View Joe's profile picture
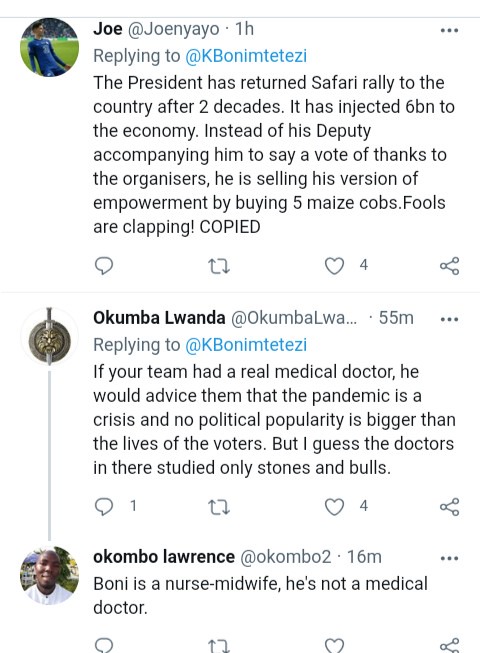The height and width of the screenshot is (653, 480). coord(50,47)
